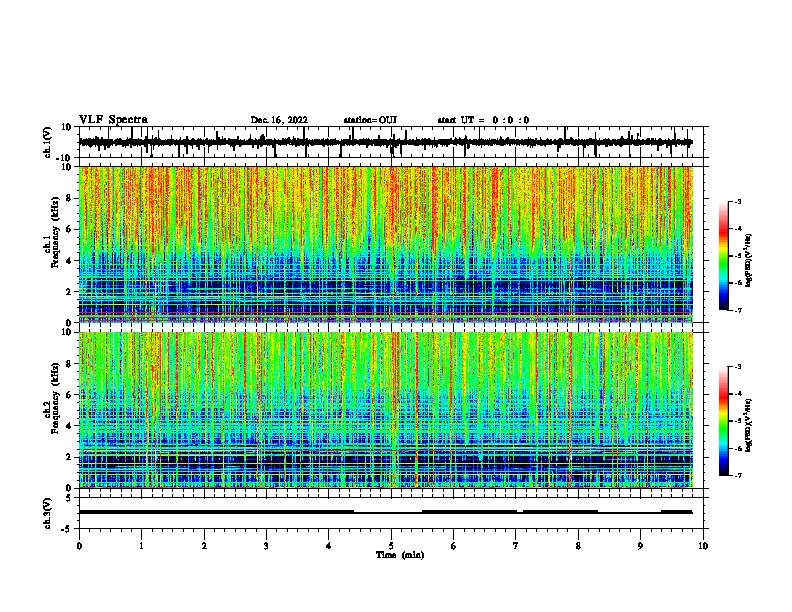Click the ch.1 "Frequency (kHz)" axis label
792x612 pixels.
click(x=55, y=233)
